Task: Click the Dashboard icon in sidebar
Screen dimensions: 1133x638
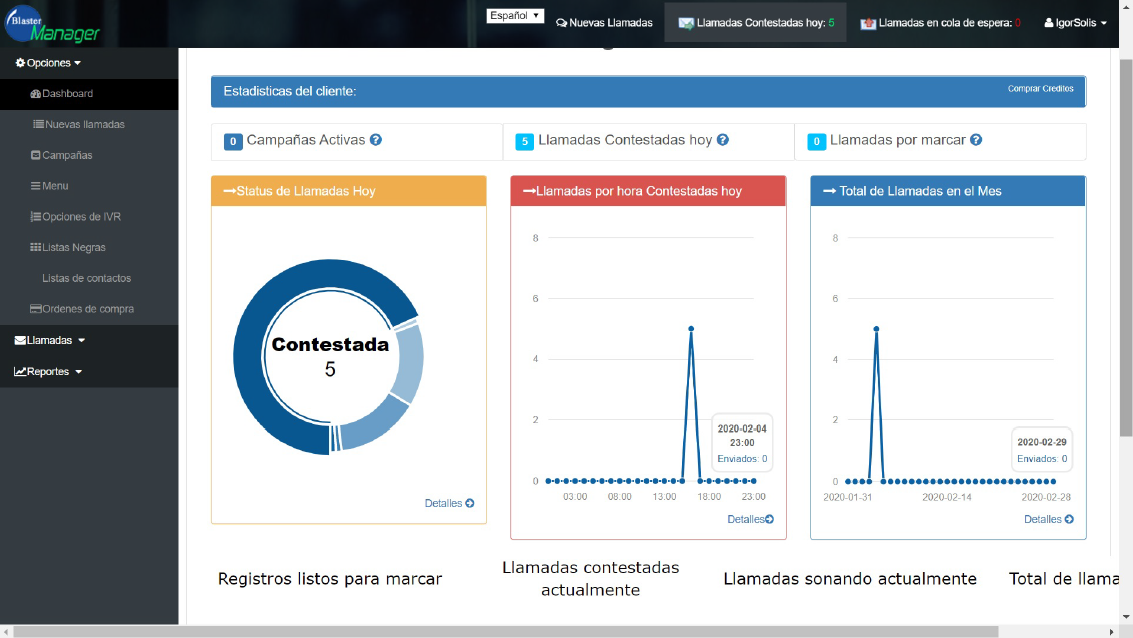Action: click(36, 94)
